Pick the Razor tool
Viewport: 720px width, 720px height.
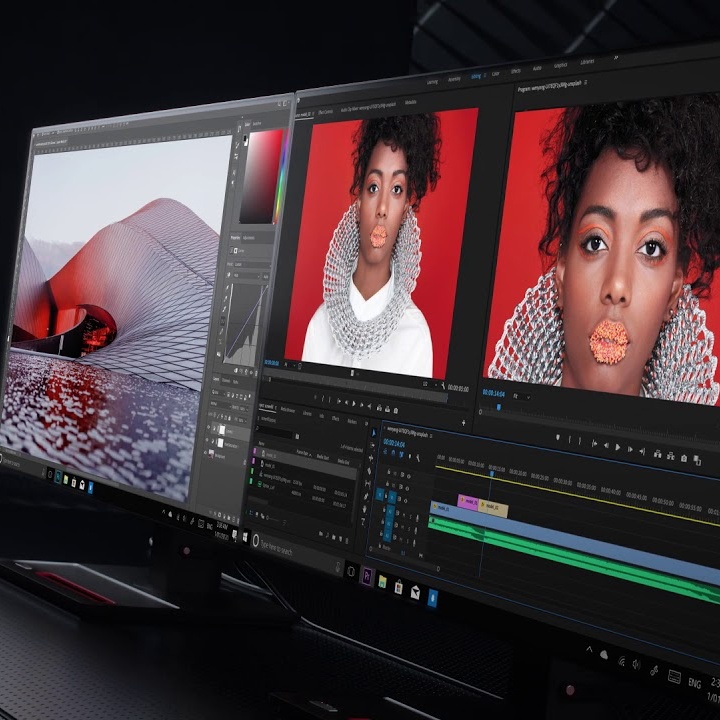[x=370, y=471]
